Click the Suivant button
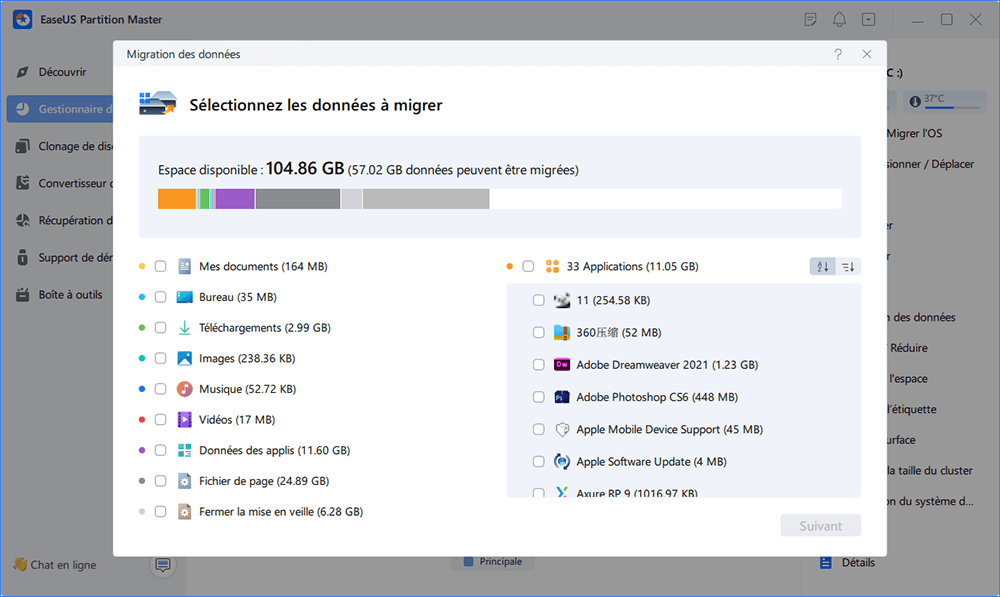1000x597 pixels. click(x=821, y=526)
